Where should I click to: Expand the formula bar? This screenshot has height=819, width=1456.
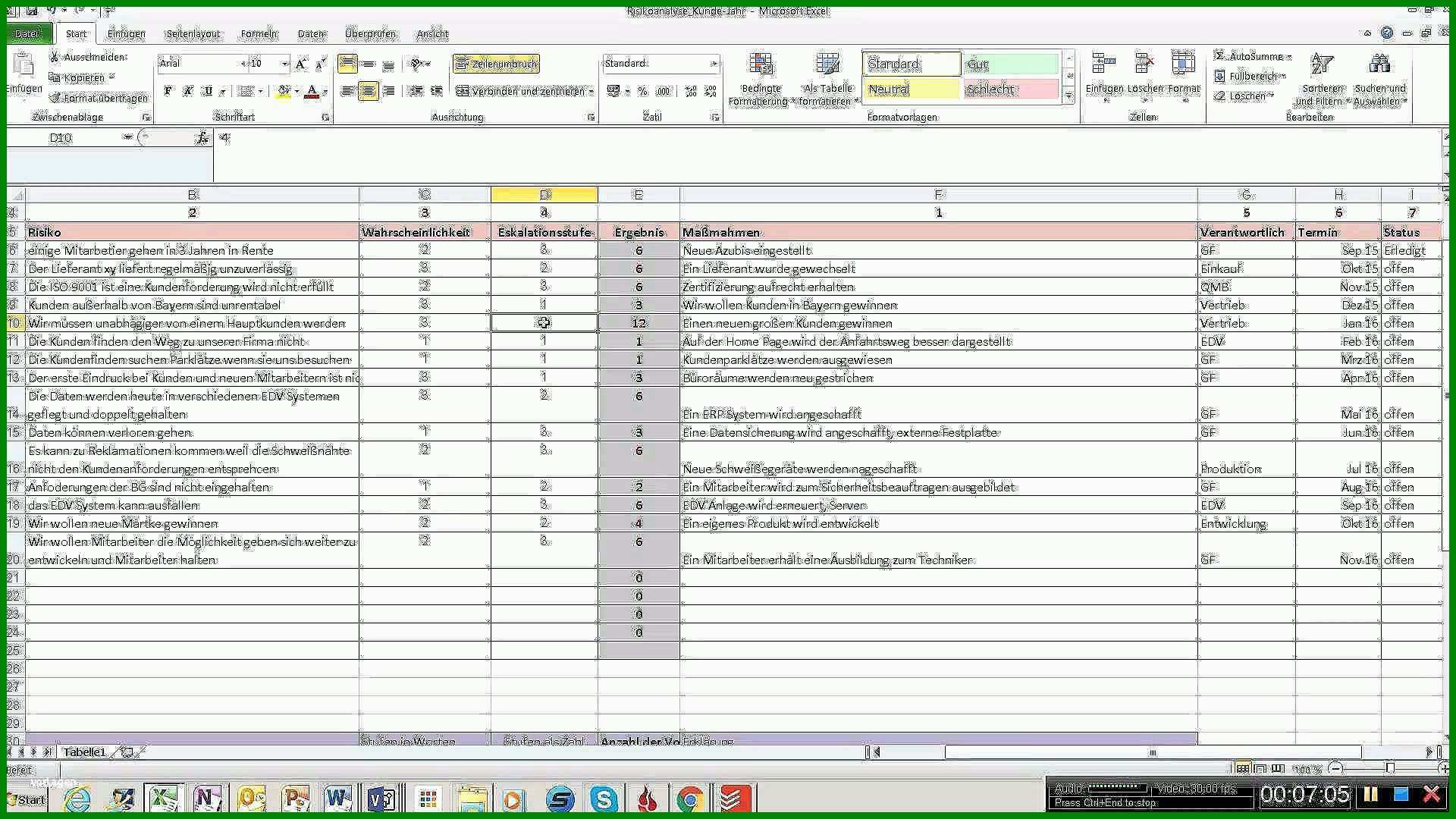coord(1447,138)
